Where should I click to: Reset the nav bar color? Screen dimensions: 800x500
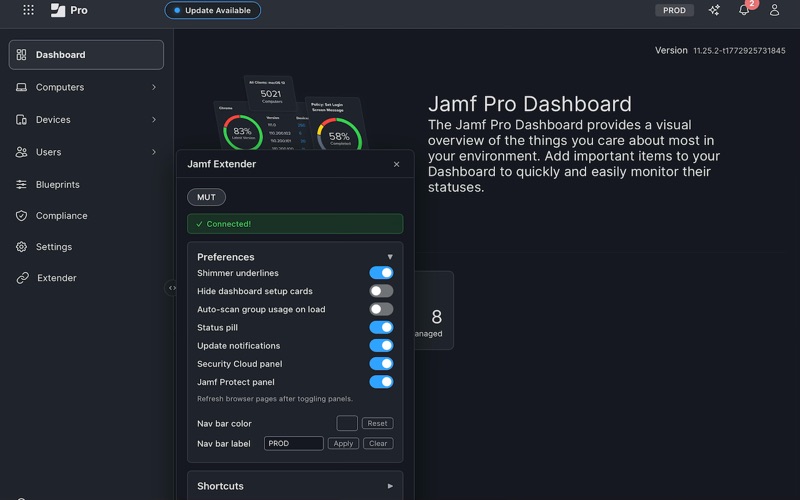tap(378, 423)
